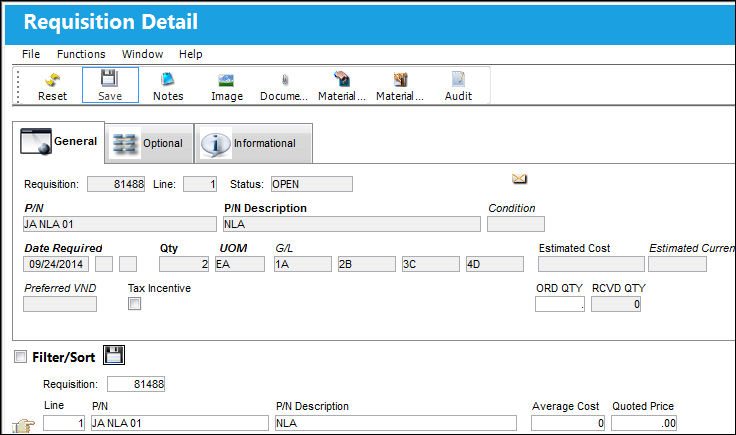Image resolution: width=736 pixels, height=435 pixels.
Task: Click the first Material toolbar icon
Action: 342,86
